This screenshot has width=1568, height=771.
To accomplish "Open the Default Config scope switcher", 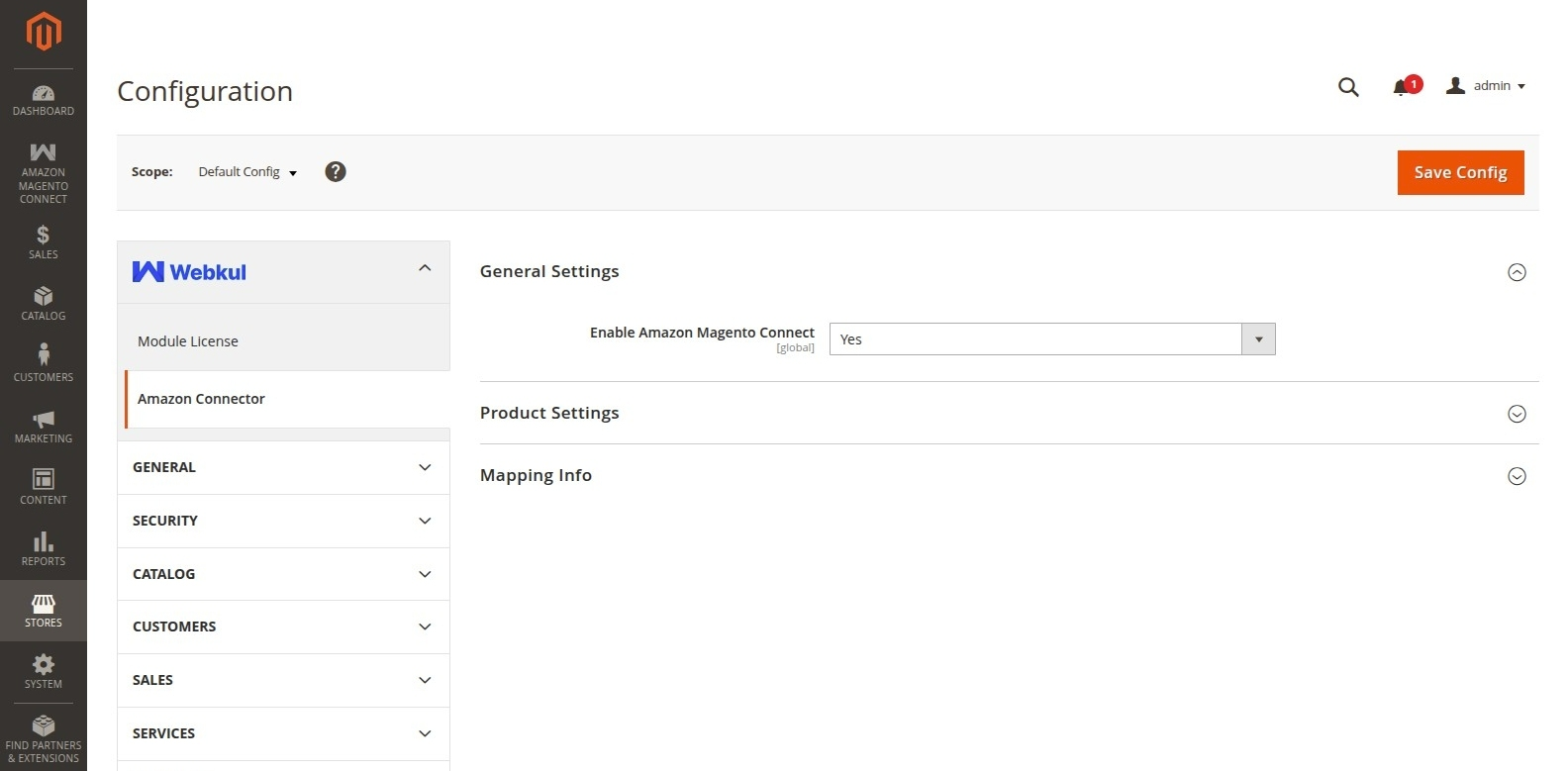I will pos(247,172).
